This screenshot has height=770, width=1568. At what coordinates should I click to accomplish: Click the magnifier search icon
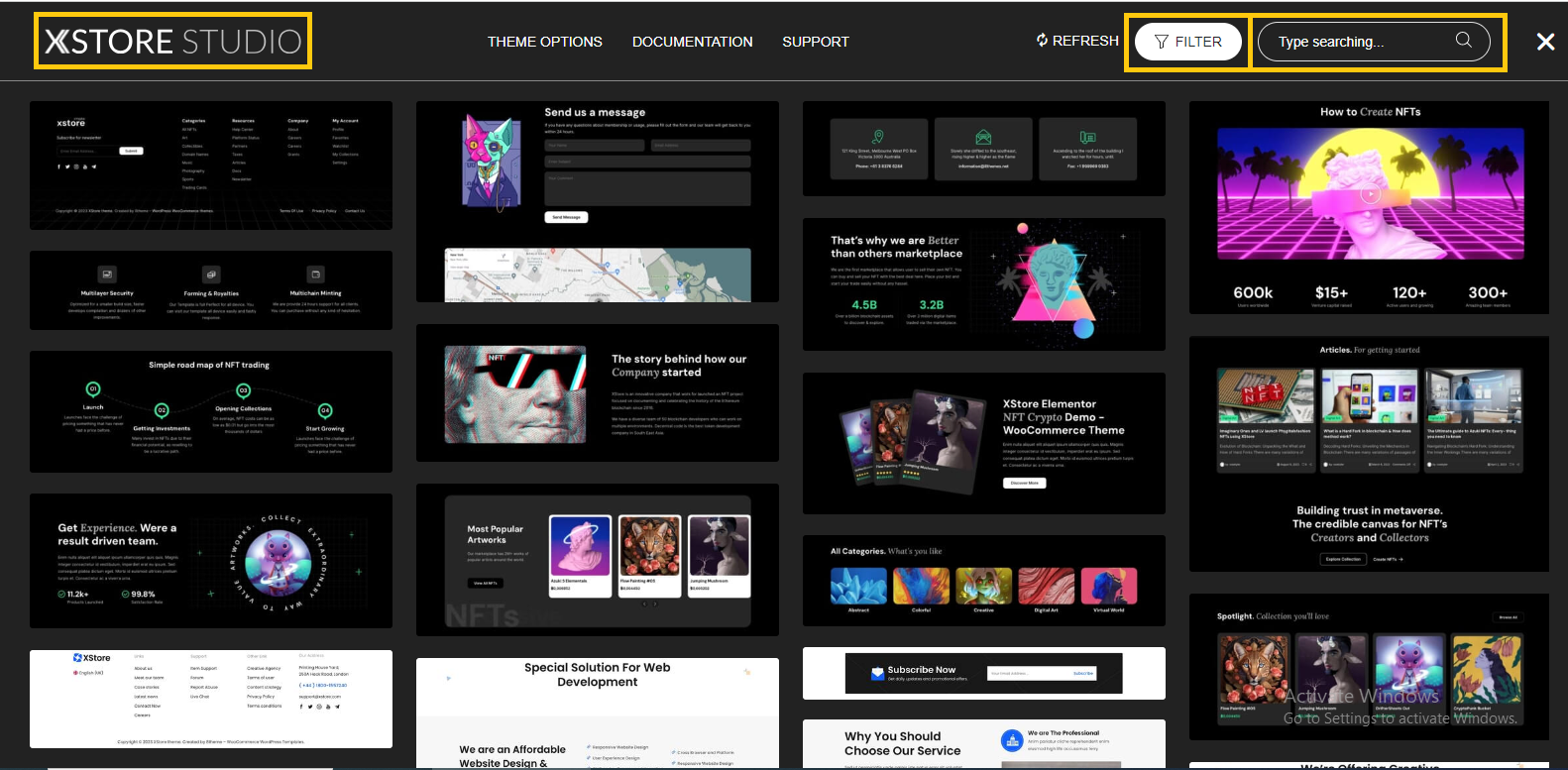(x=1463, y=41)
